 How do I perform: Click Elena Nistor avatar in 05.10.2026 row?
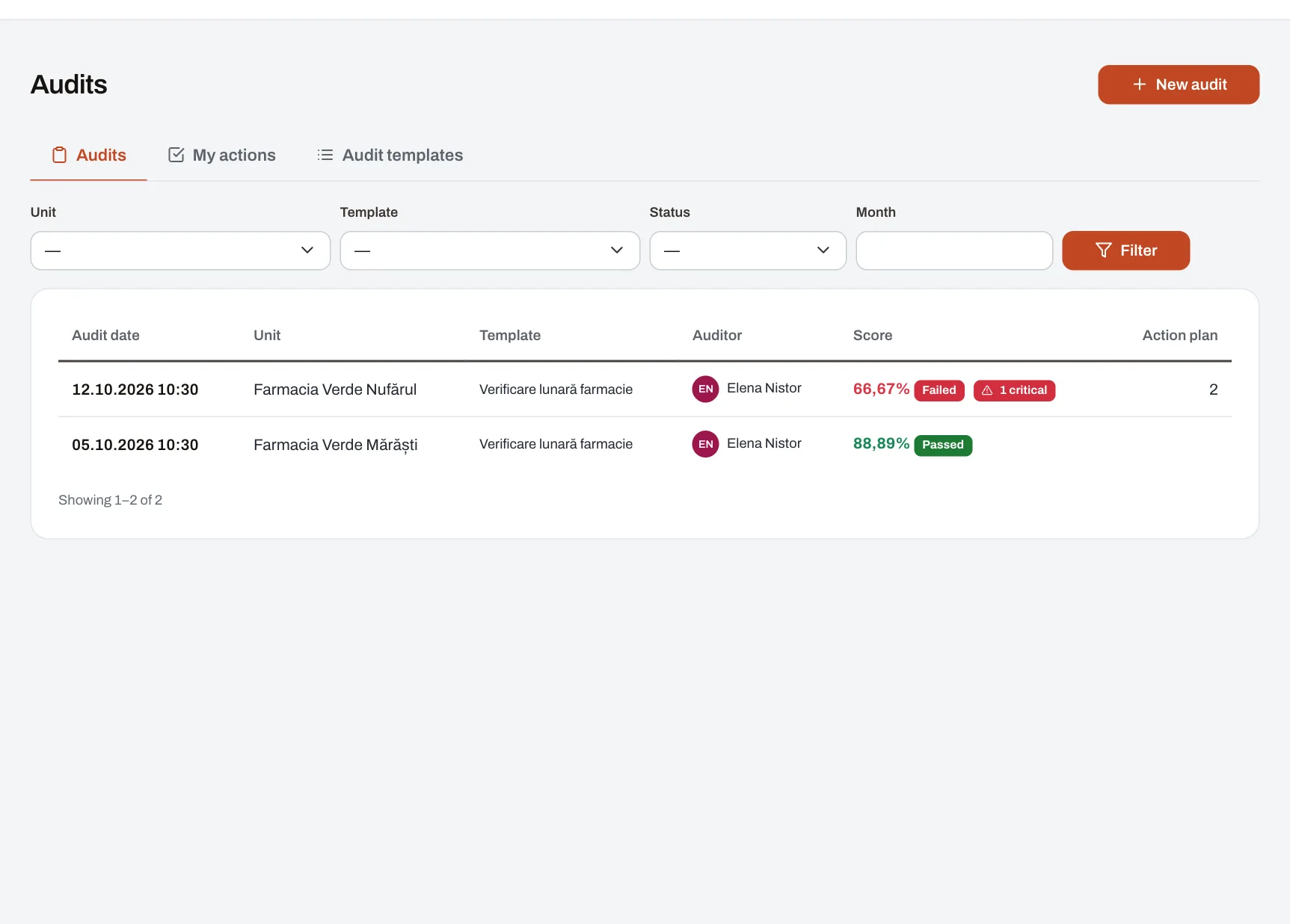pyautogui.click(x=705, y=444)
